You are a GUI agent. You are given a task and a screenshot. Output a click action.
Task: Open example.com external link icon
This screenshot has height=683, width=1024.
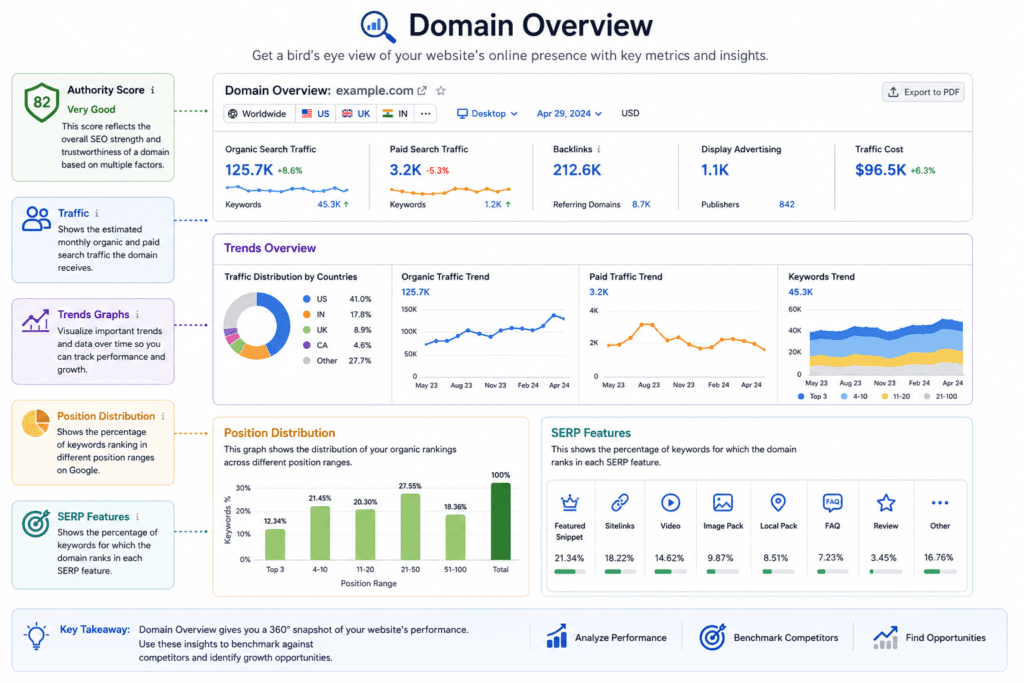point(422,91)
